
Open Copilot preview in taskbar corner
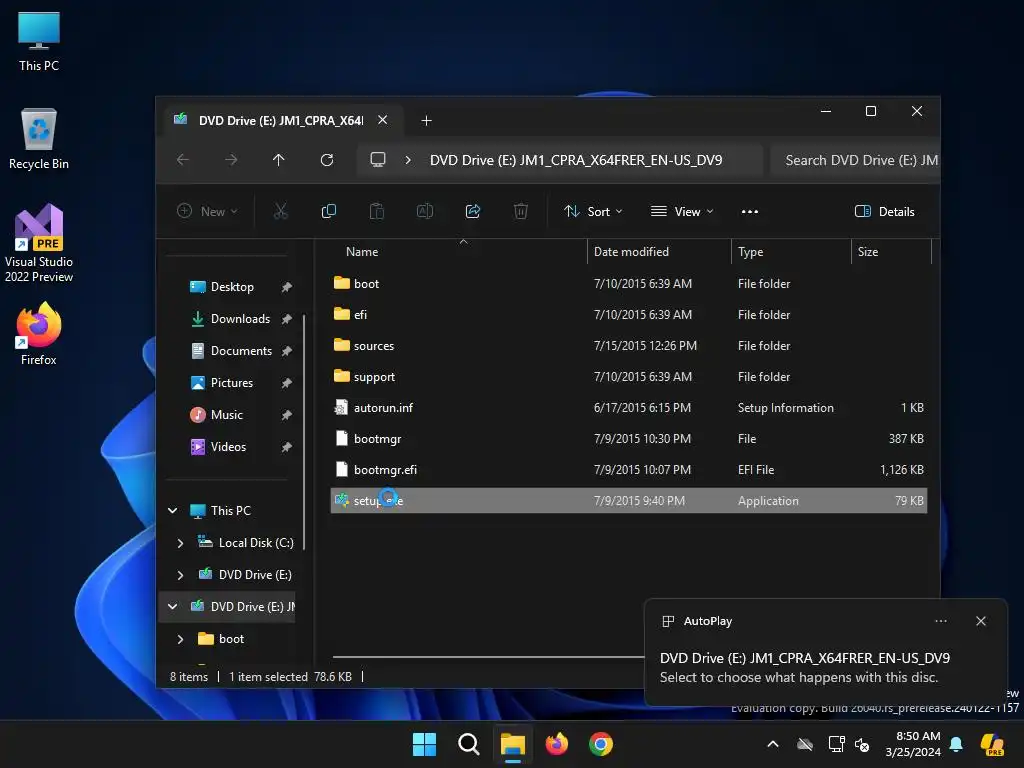992,744
